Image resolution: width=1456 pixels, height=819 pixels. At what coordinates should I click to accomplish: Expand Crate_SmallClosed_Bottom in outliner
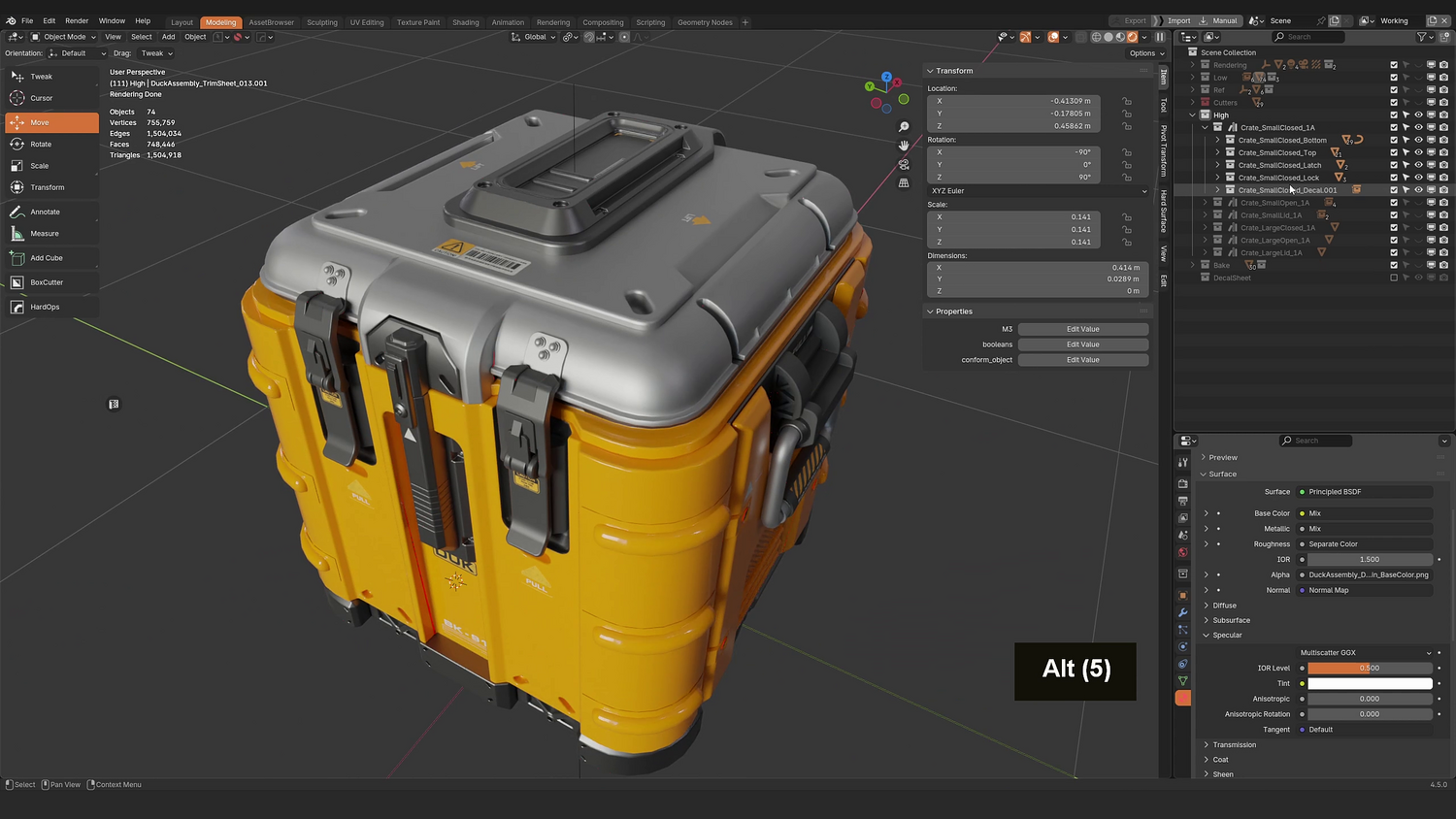point(1217,140)
